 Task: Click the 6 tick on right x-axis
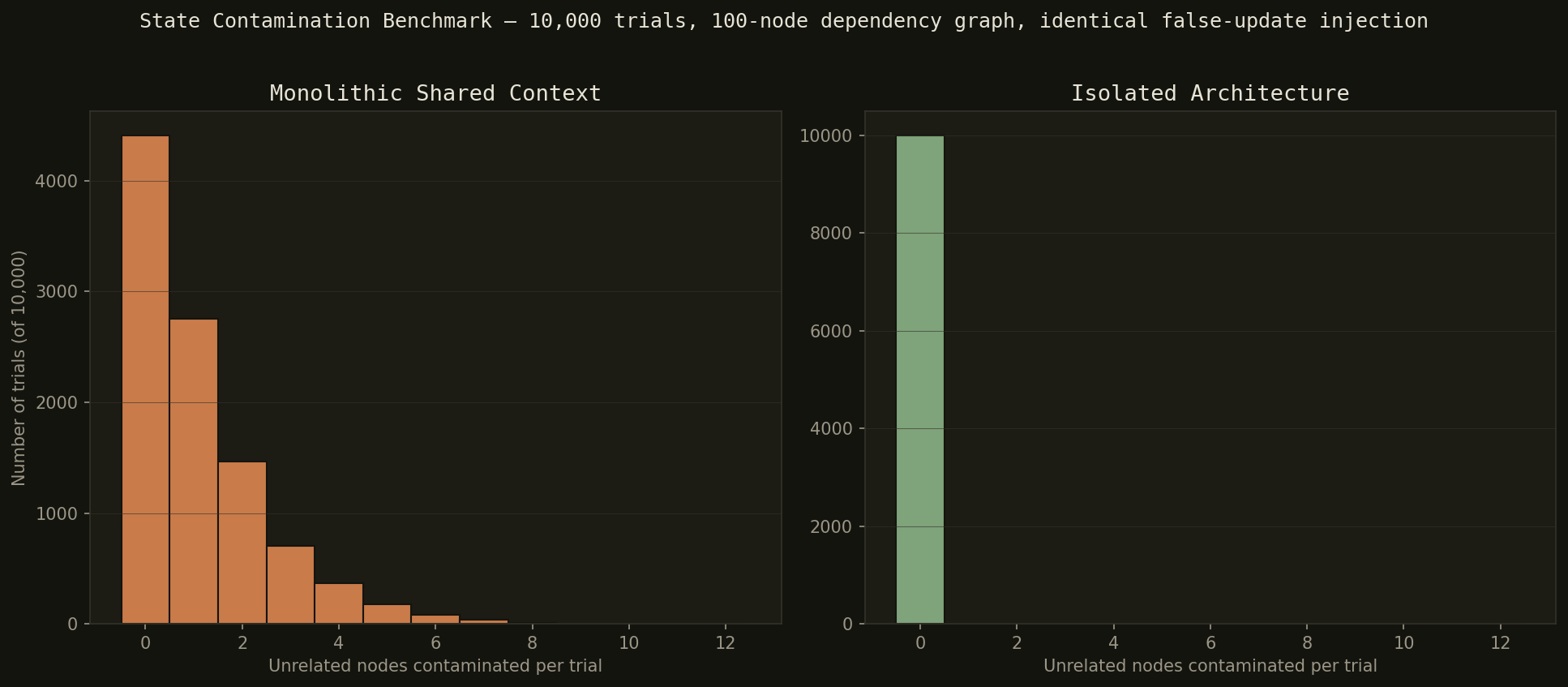[1210, 643]
